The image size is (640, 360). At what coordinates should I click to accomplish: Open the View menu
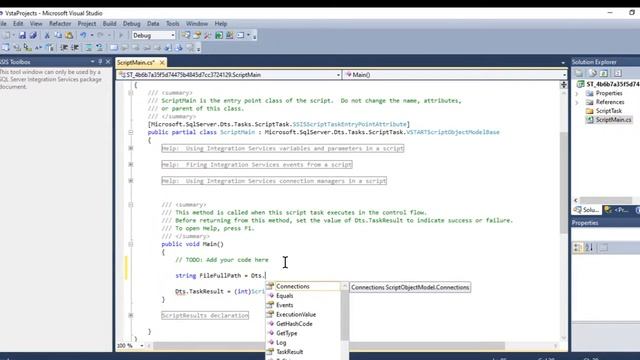[x=36, y=24]
